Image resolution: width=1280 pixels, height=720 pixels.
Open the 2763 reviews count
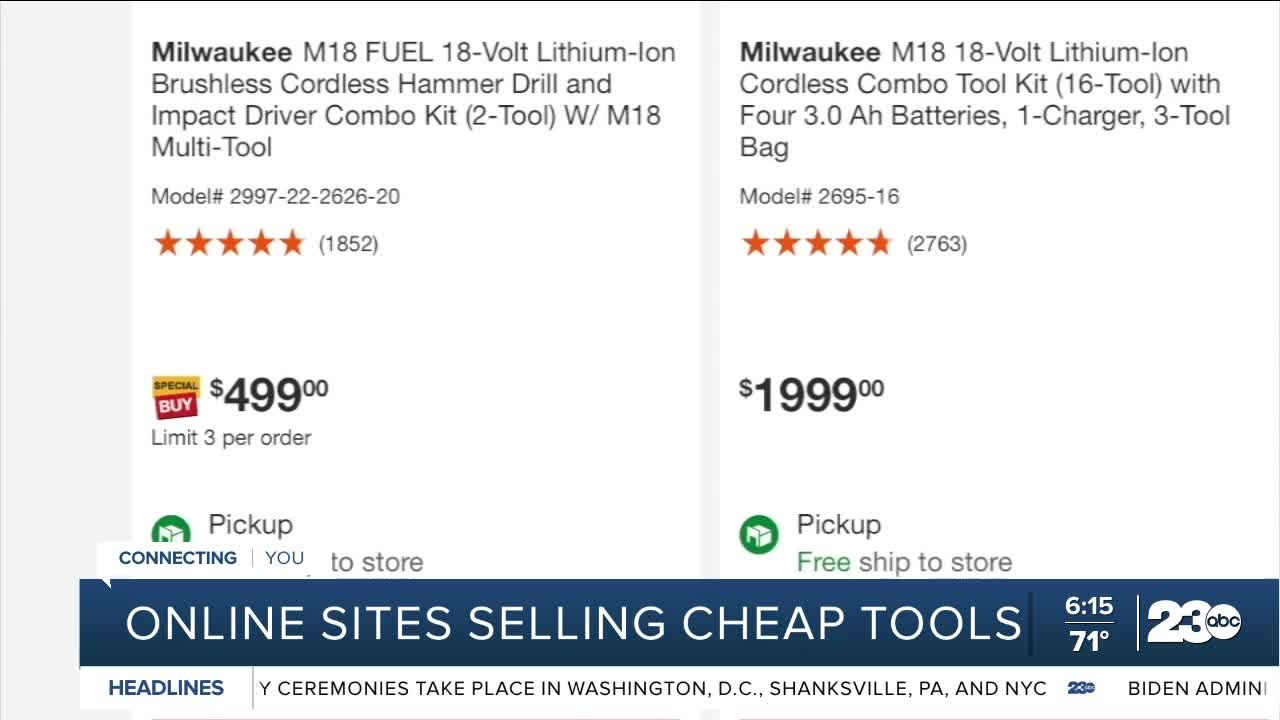point(937,244)
